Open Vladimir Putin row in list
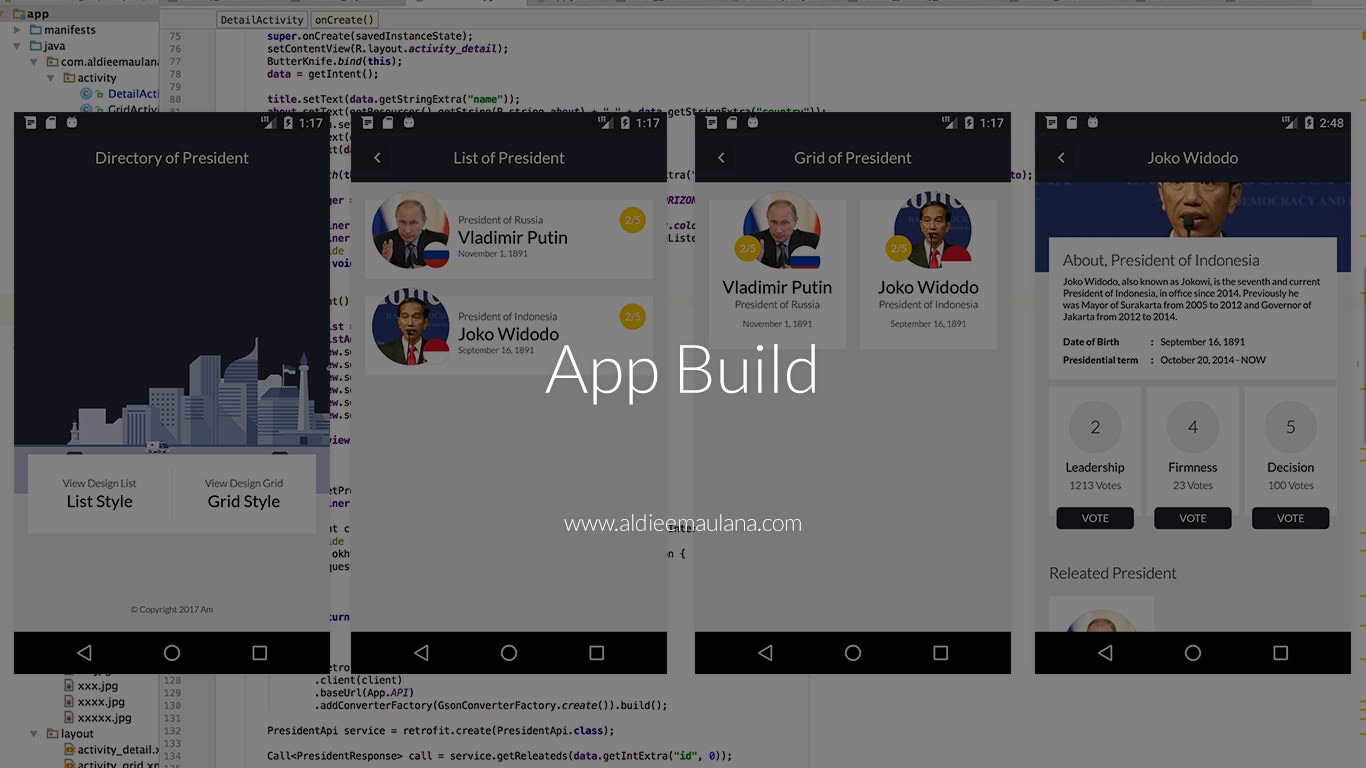This screenshot has height=768, width=1366. [x=509, y=239]
